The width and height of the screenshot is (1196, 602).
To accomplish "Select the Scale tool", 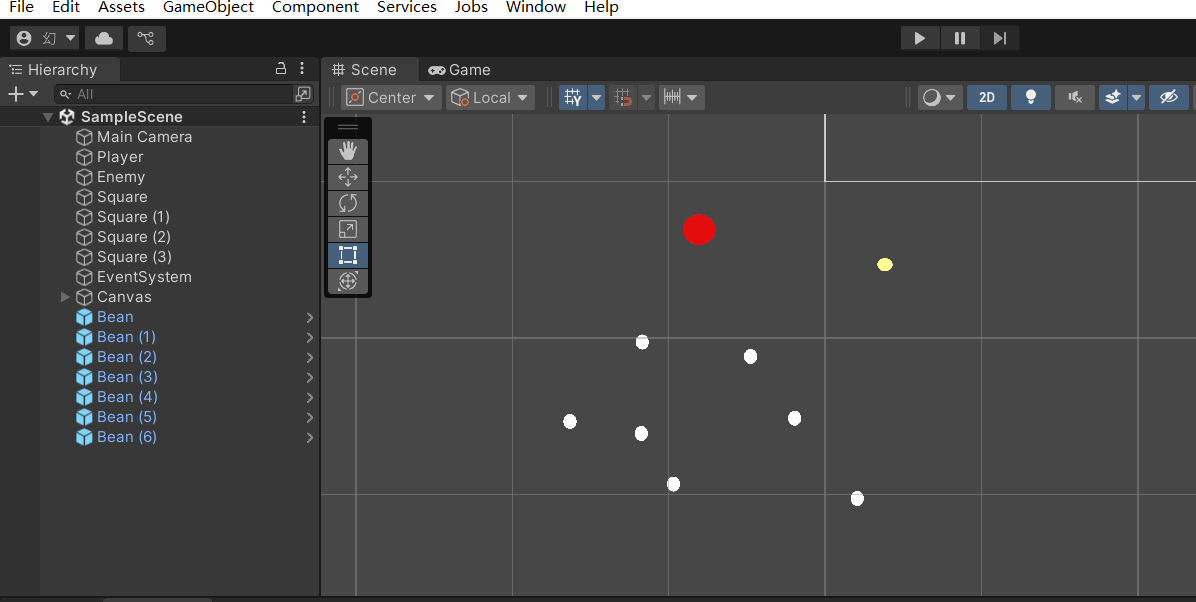I will (348, 229).
